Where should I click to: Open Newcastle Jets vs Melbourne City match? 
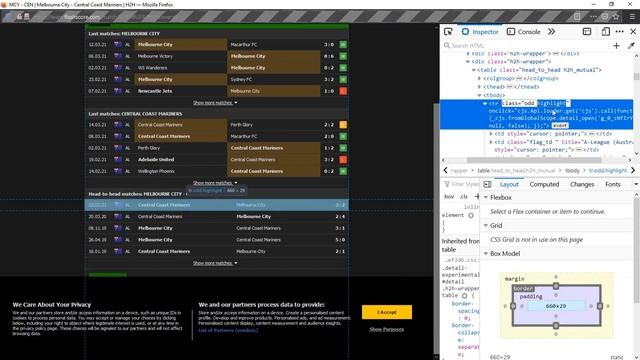[217, 91]
